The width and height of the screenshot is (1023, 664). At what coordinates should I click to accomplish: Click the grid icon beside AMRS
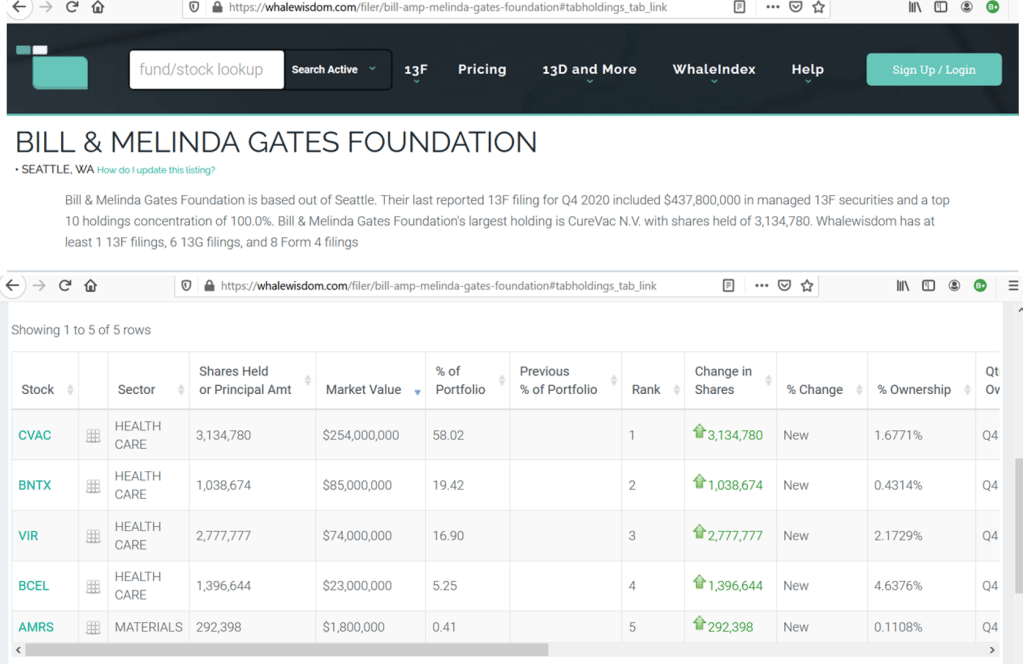93,627
